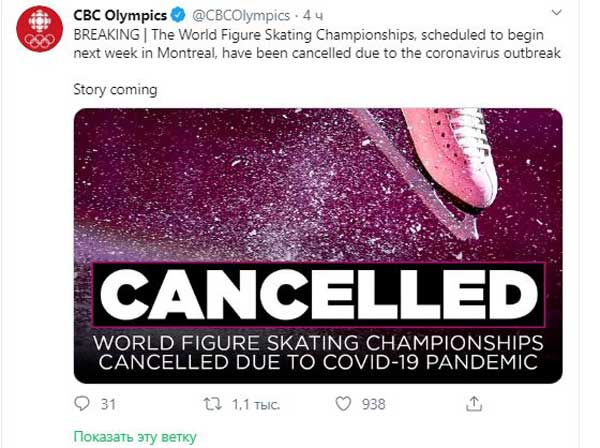600x448 pixels.
Task: Open the CBC Olympics display name
Action: click(x=120, y=16)
